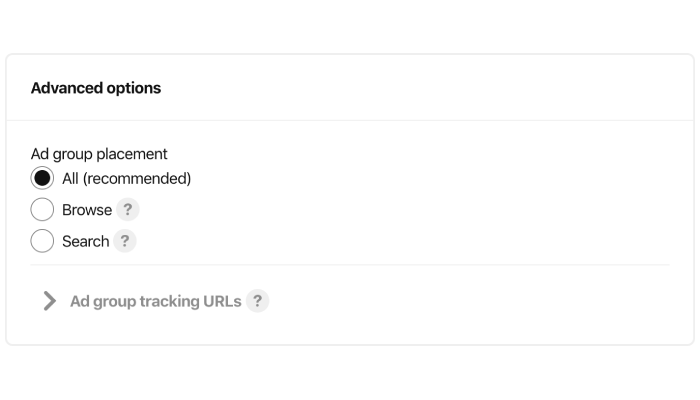The width and height of the screenshot is (700, 400).
Task: Click the question mark after tracking URLs
Action: tap(257, 301)
